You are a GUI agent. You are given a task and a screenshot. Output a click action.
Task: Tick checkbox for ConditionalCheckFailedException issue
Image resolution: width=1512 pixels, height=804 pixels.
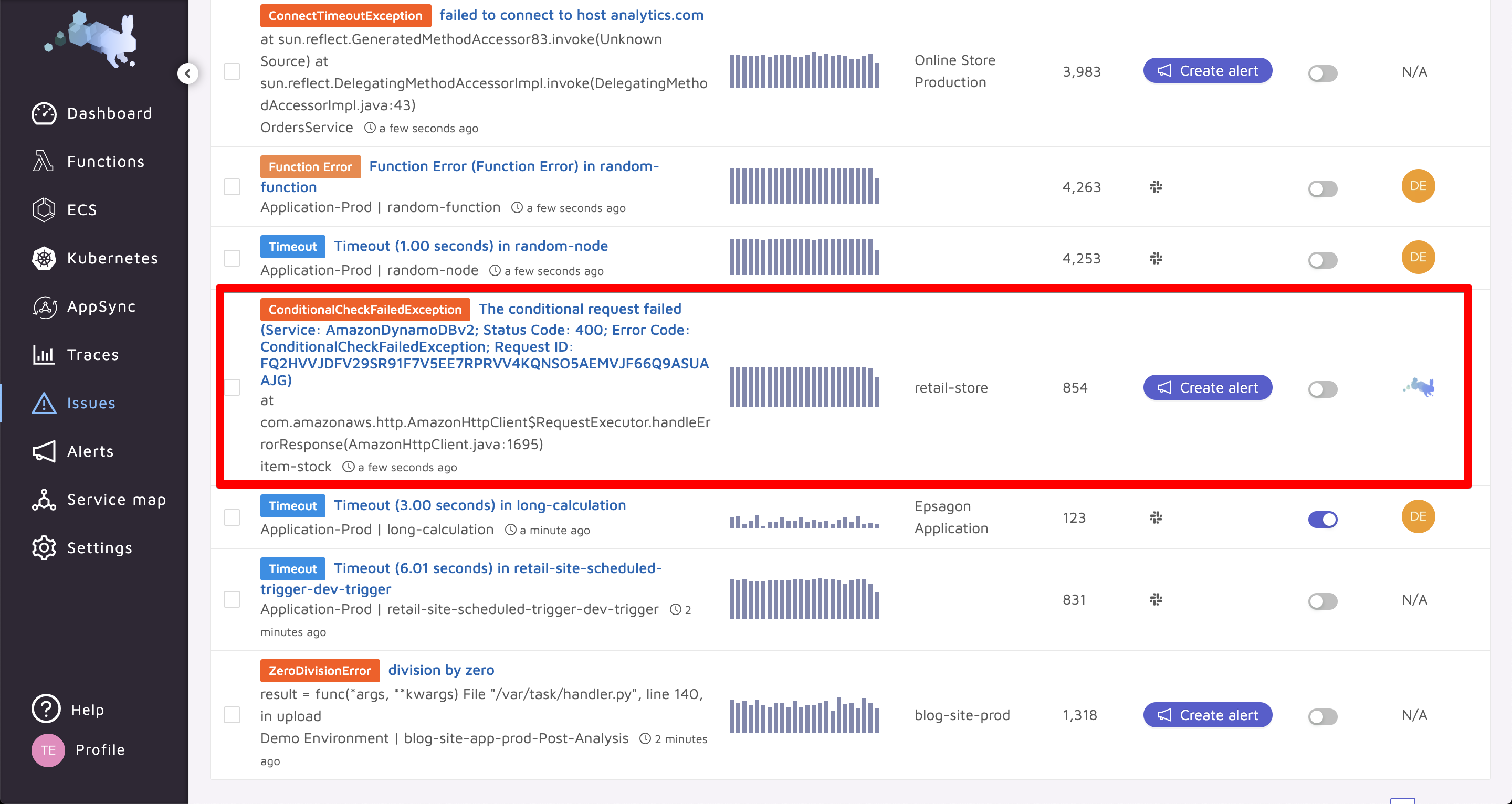[x=233, y=387]
